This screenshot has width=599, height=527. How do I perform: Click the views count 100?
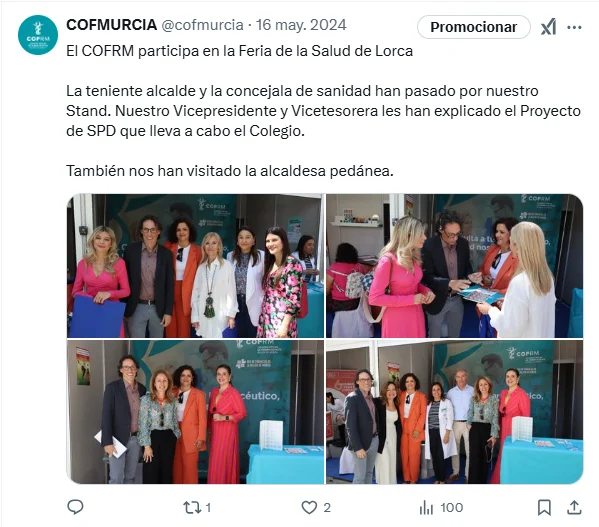[x=452, y=508]
